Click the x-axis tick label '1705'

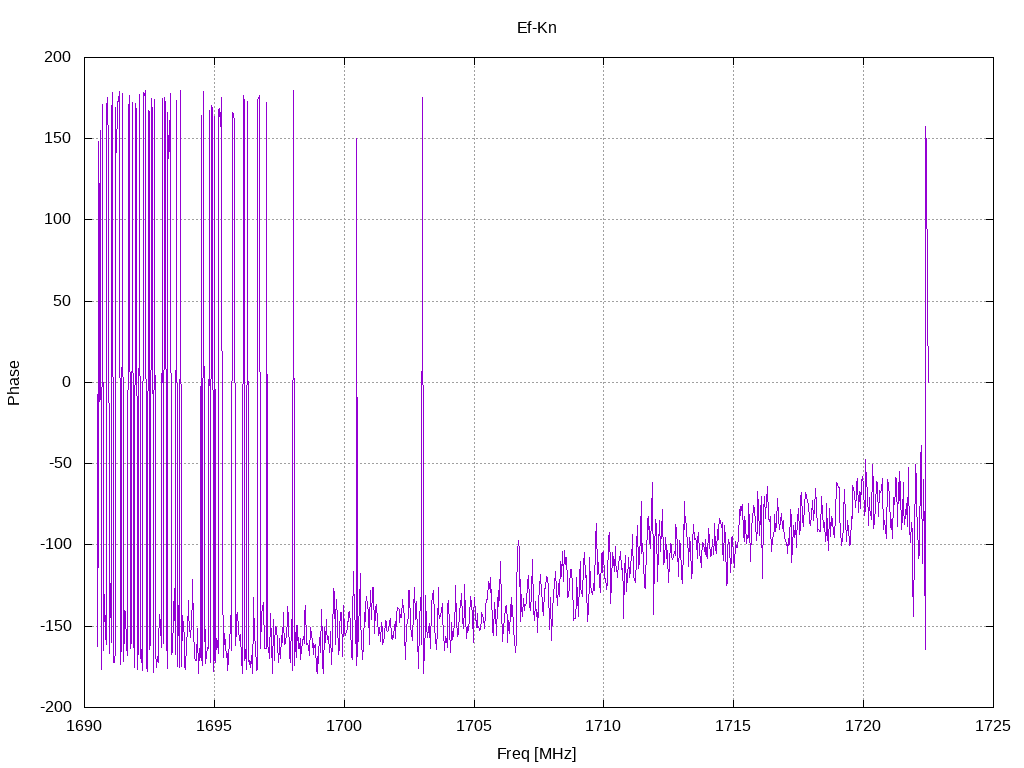pyautogui.click(x=474, y=726)
